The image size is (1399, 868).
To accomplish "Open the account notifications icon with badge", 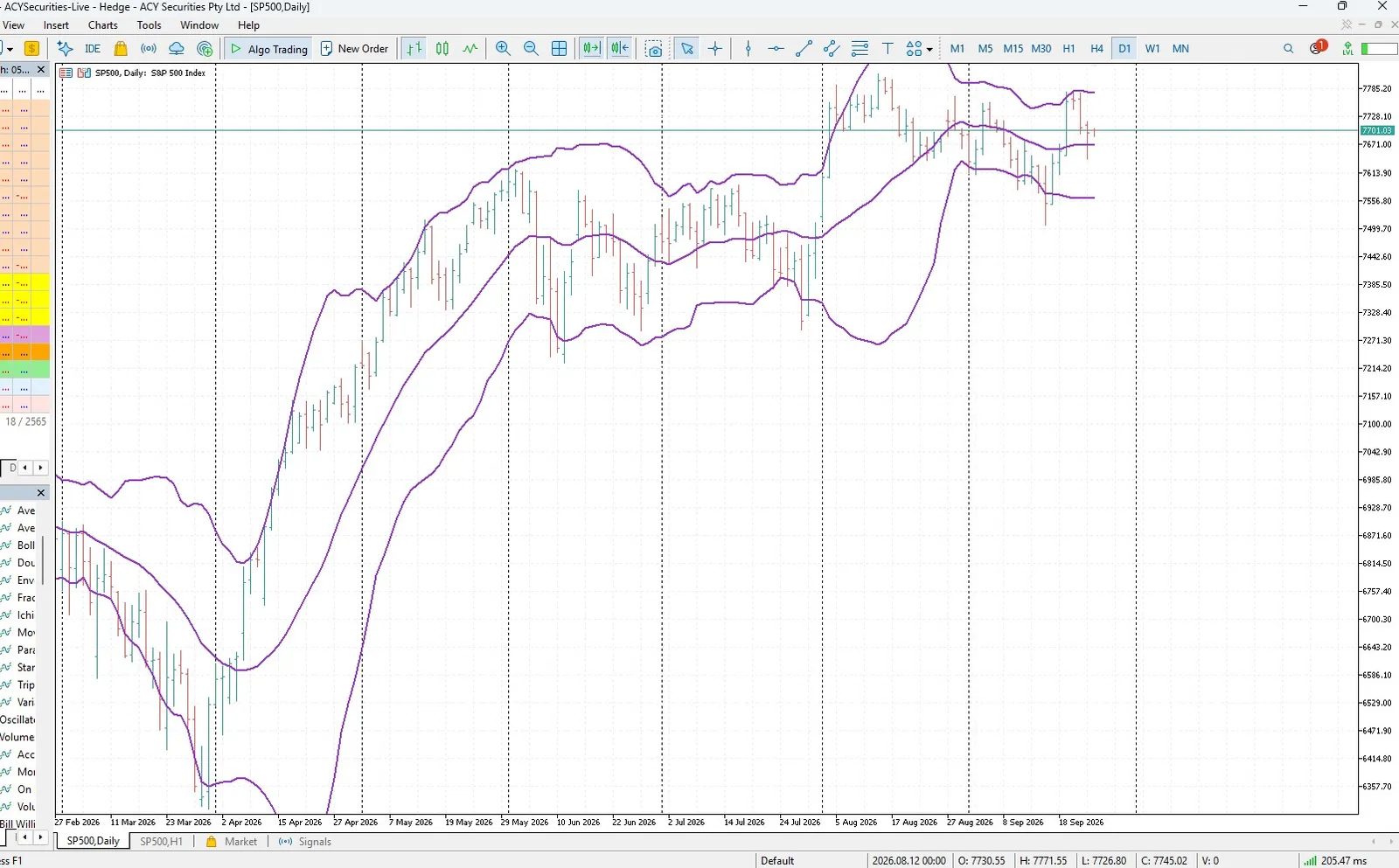I will 1318,47.
